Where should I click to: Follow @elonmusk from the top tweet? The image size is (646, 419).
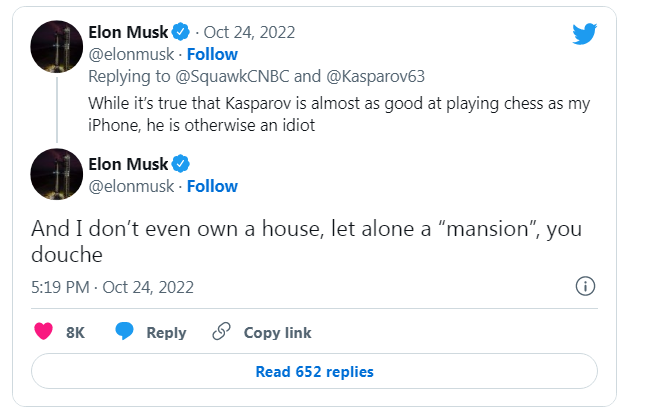click(x=212, y=54)
